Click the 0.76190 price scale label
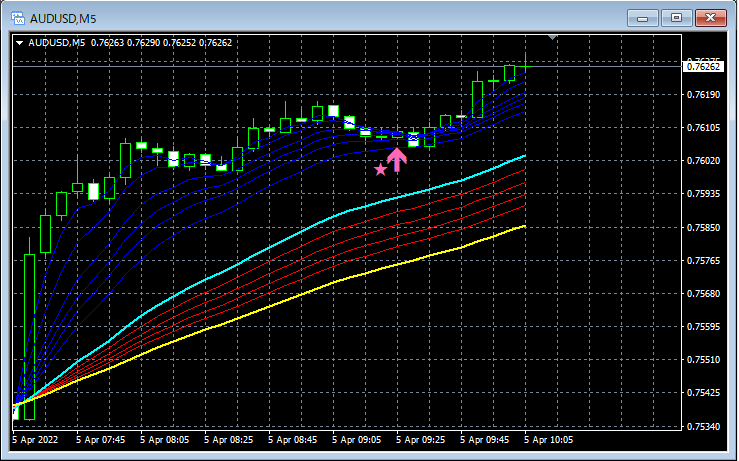The height and width of the screenshot is (461, 739). point(703,95)
